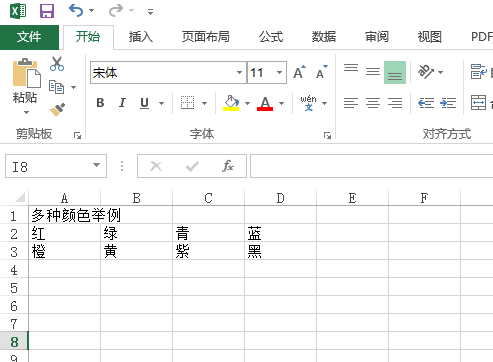This screenshot has width=493, height=362.
Task: Open the Name Box dropdown arrow
Action: 96,165
